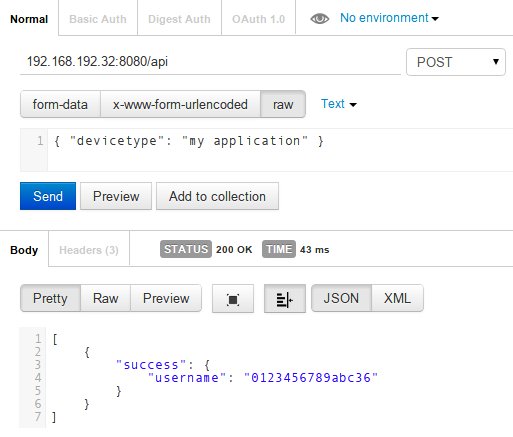Open the POST method dropdown
This screenshot has width=513, height=437.
[x=456, y=62]
